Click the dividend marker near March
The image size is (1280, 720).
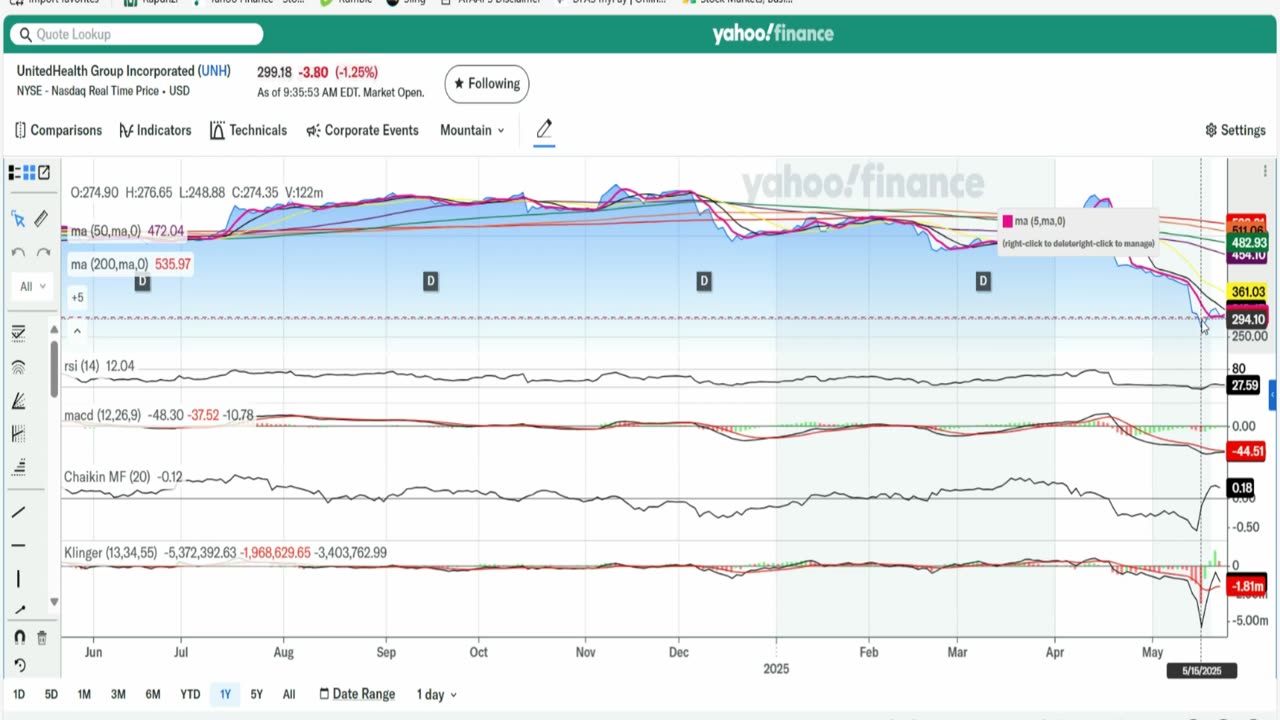pyautogui.click(x=983, y=282)
